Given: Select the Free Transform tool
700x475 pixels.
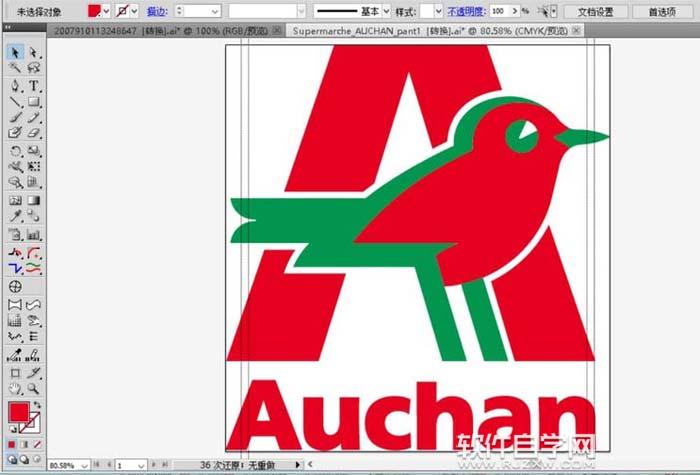Looking at the screenshot, I should 33,167.
